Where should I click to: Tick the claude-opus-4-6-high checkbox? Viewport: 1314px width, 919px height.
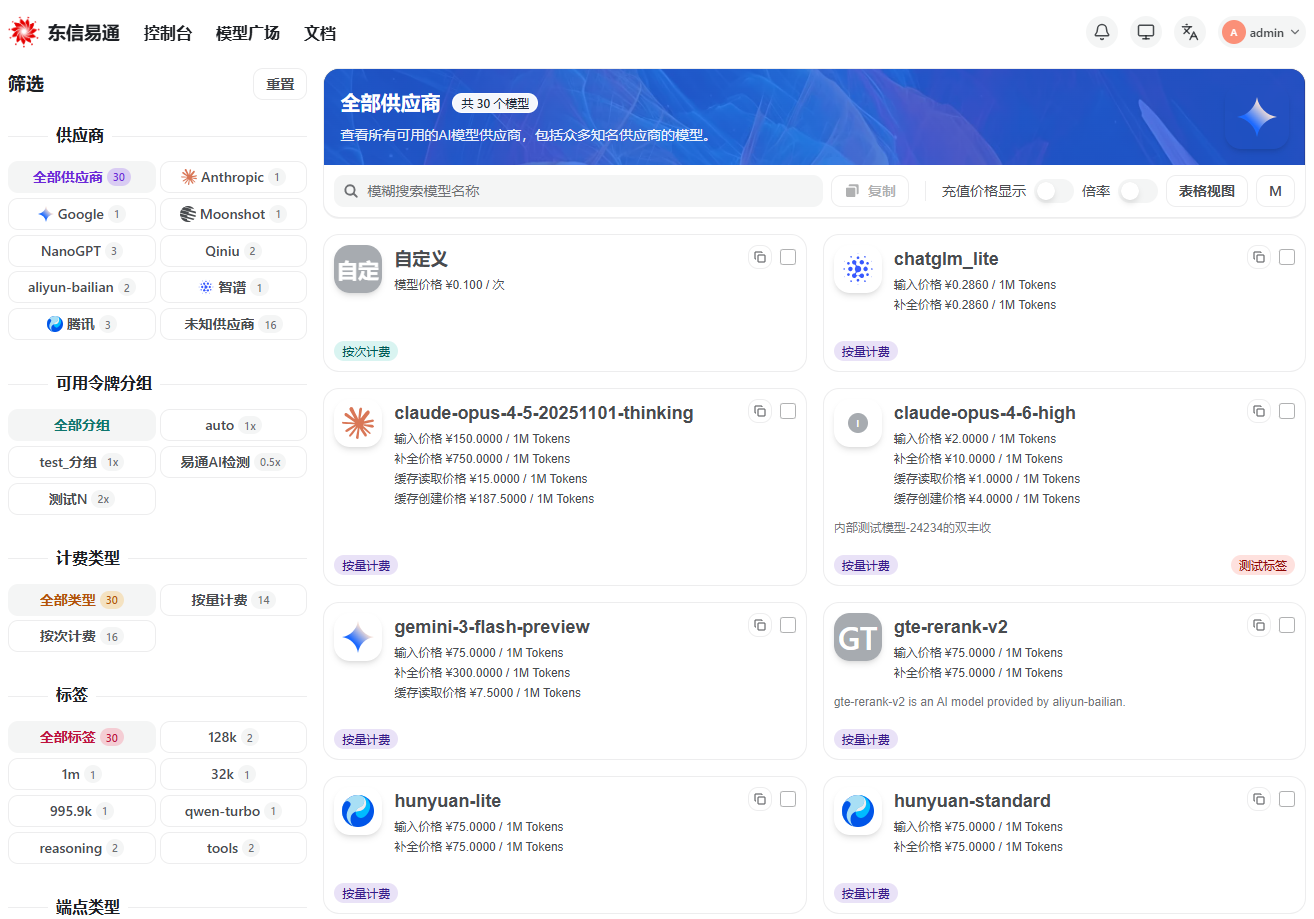click(1287, 411)
